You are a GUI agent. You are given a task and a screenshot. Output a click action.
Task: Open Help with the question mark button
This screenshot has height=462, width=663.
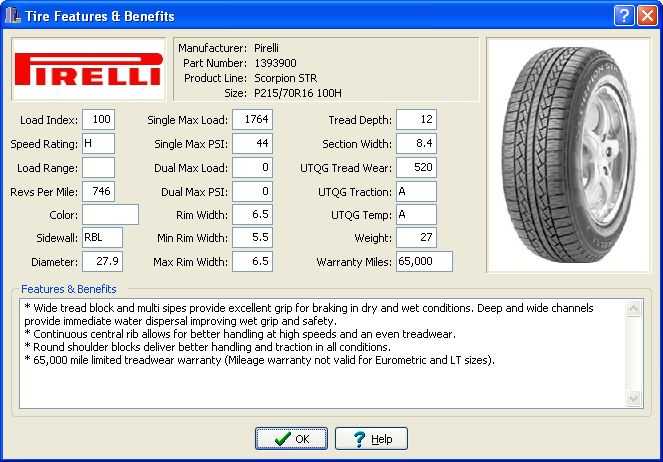click(x=371, y=439)
